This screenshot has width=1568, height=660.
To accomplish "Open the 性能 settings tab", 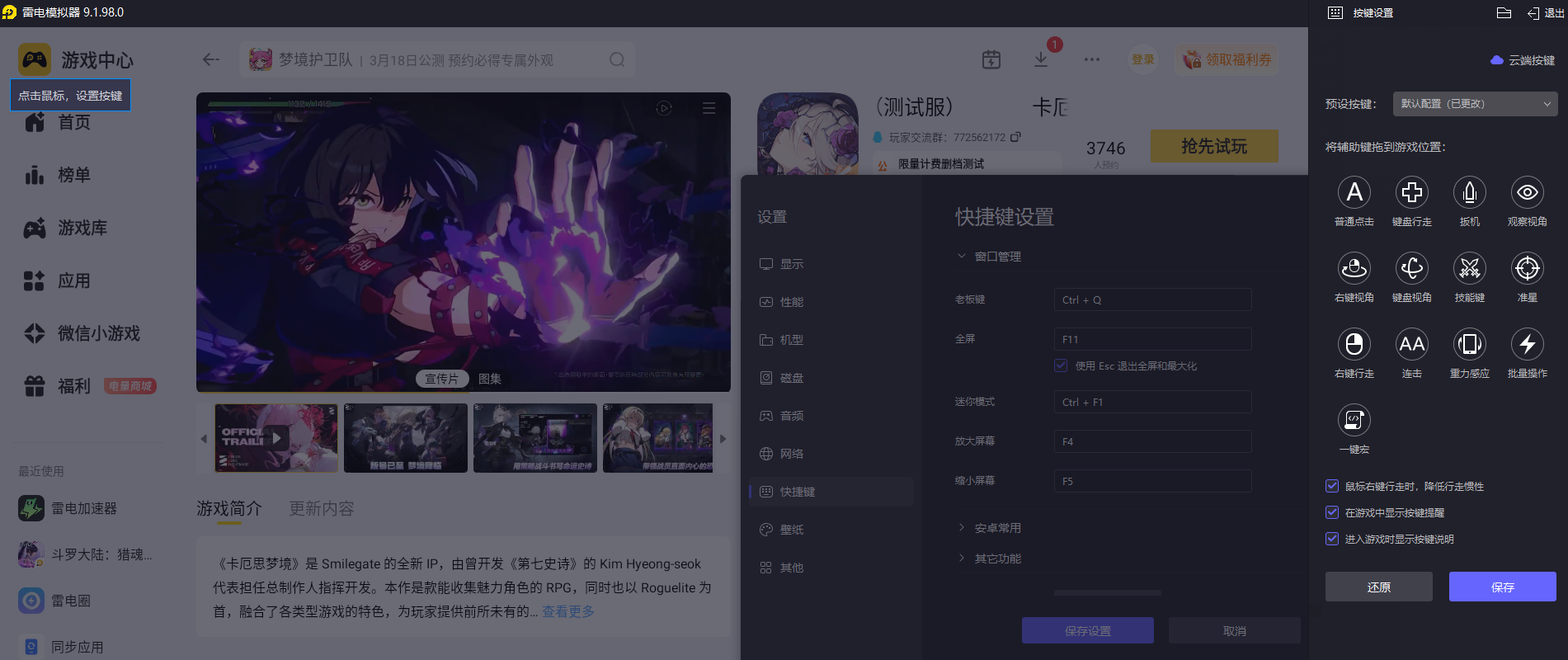I will 791,302.
